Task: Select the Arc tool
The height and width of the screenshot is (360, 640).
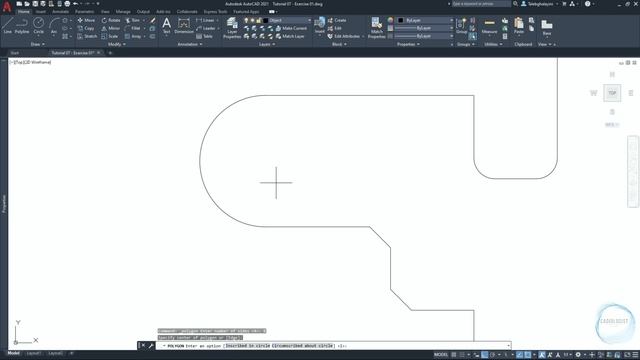Action: tap(54, 26)
